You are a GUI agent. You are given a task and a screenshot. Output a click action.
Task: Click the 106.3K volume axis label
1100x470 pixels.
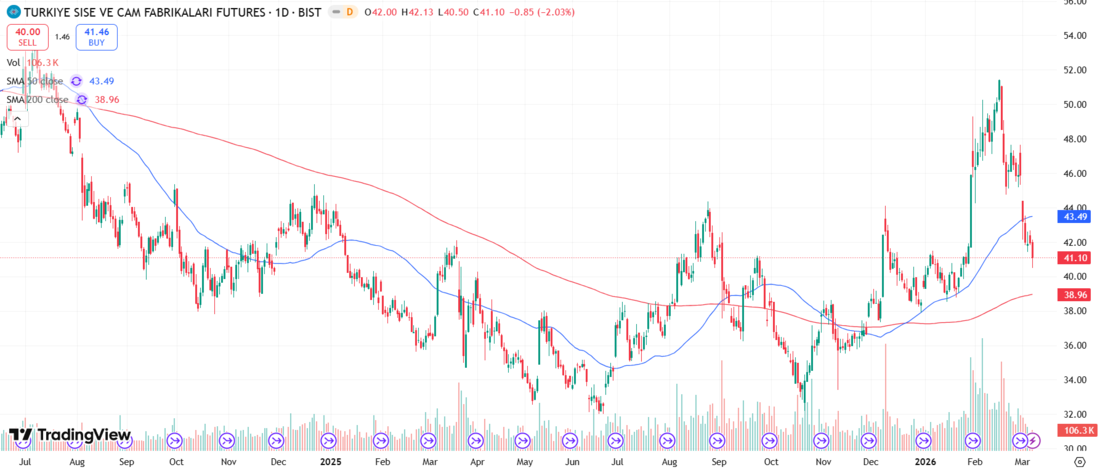click(1075, 430)
